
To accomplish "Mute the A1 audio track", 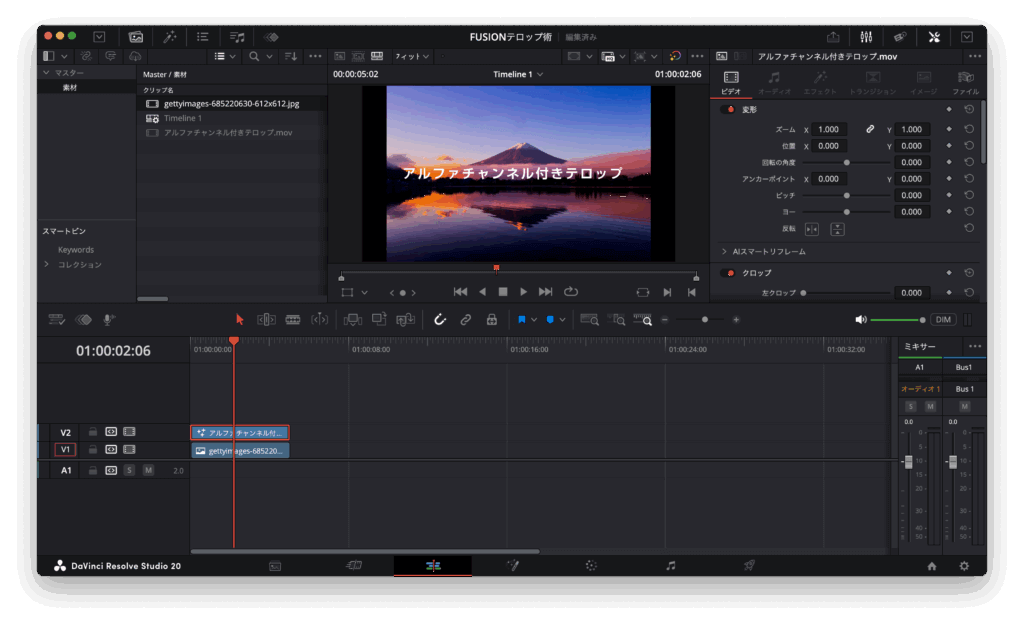I will [148, 470].
